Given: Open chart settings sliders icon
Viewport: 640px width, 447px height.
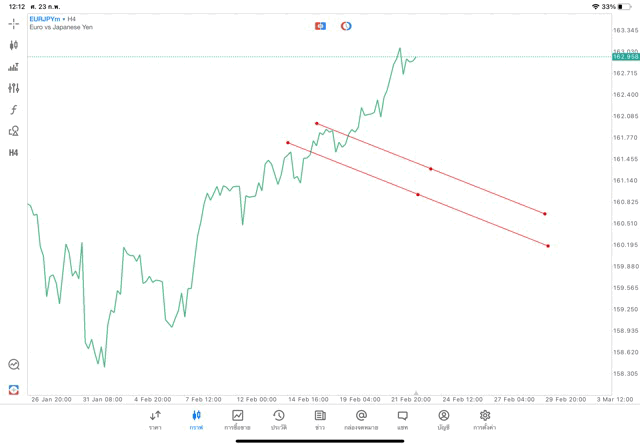Looking at the screenshot, I should [14, 88].
